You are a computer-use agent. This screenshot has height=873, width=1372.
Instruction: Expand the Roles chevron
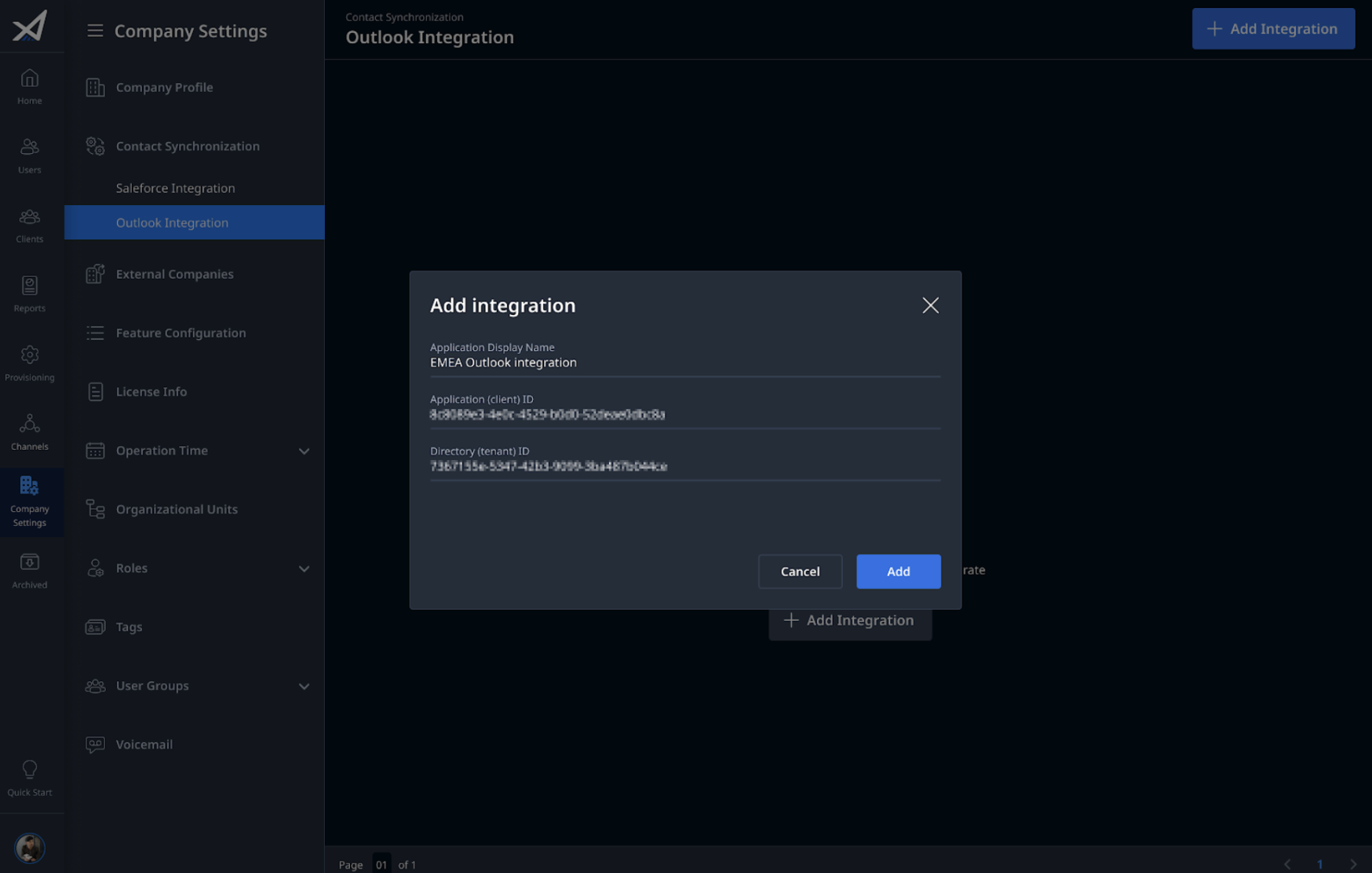pos(304,569)
